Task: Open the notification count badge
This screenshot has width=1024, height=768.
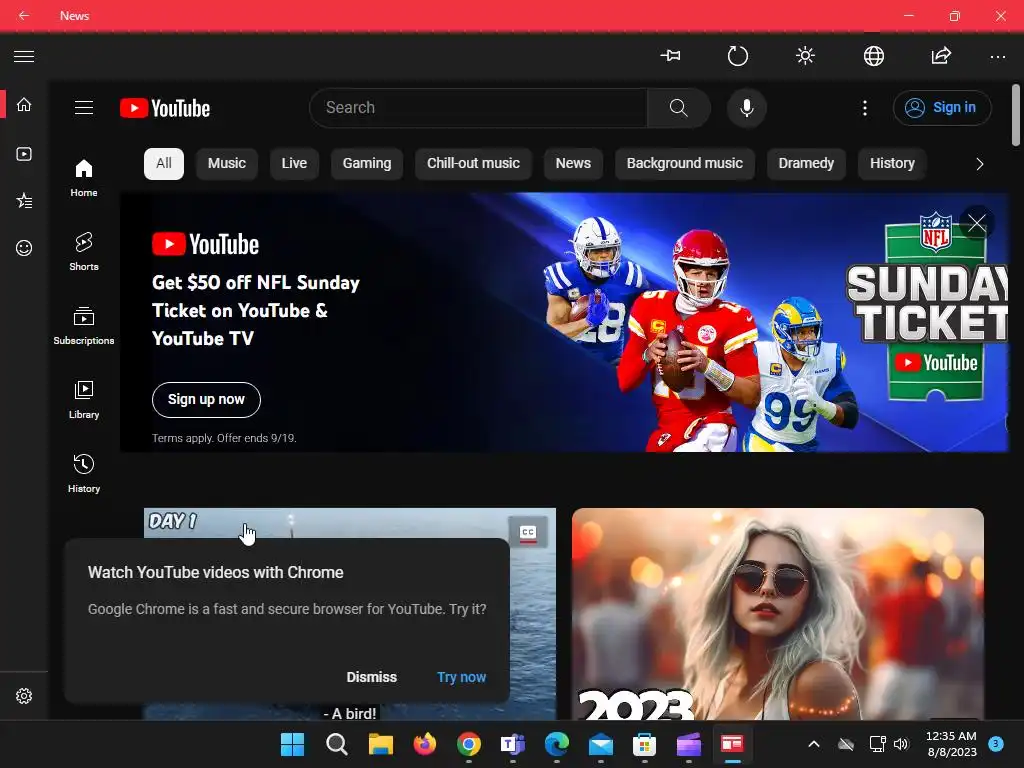Action: (996, 744)
